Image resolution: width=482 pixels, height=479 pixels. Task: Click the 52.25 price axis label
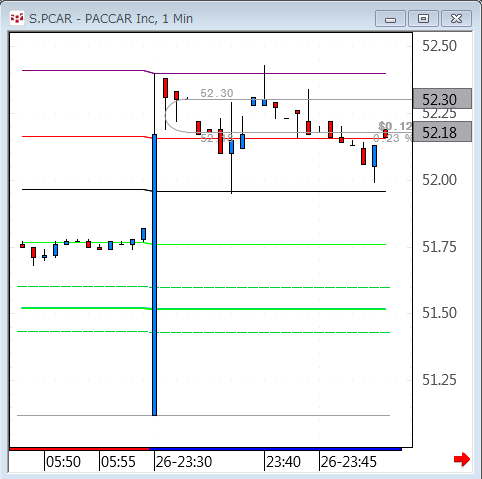(x=439, y=114)
